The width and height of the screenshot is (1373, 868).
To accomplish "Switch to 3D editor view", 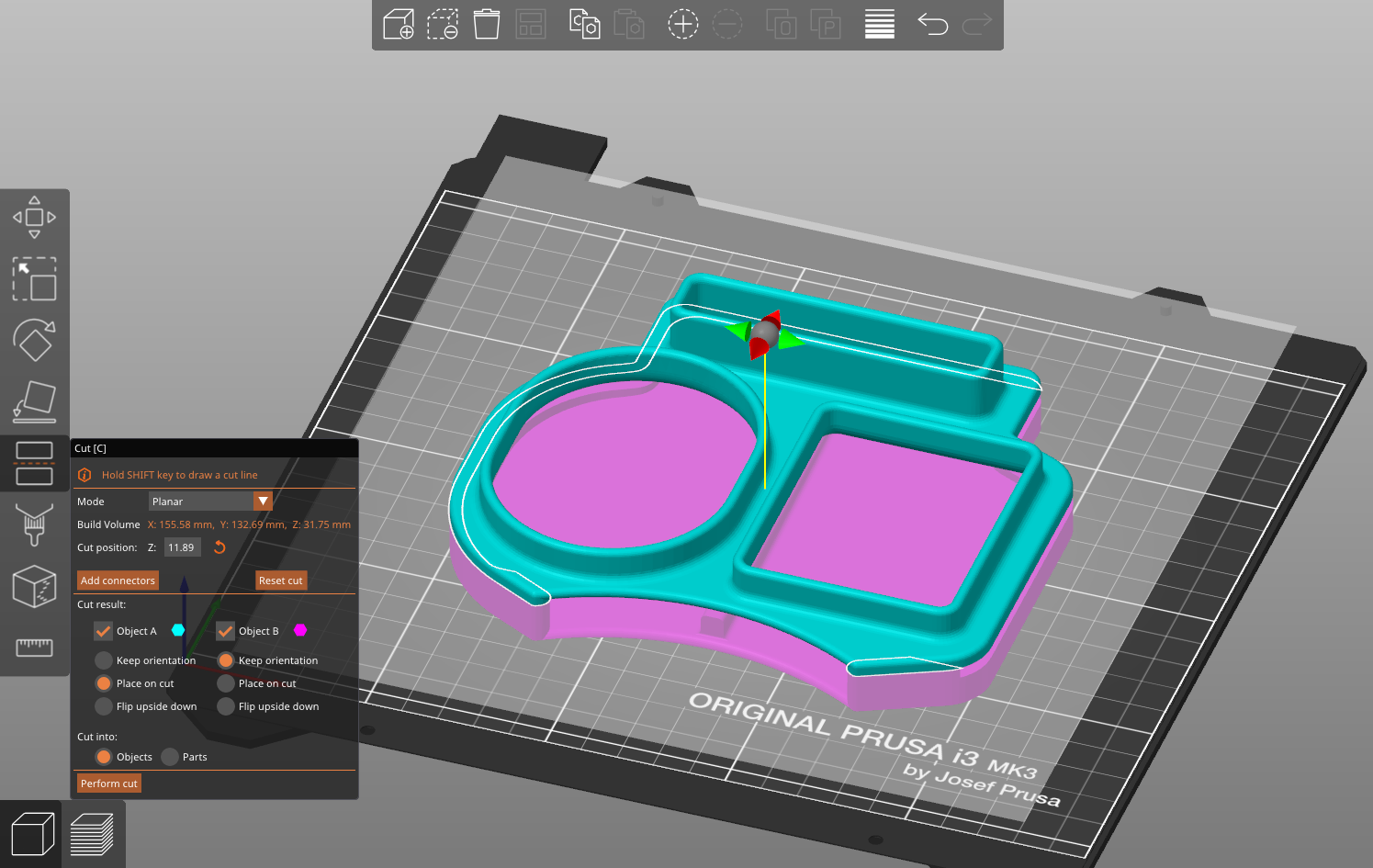I will pyautogui.click(x=31, y=835).
